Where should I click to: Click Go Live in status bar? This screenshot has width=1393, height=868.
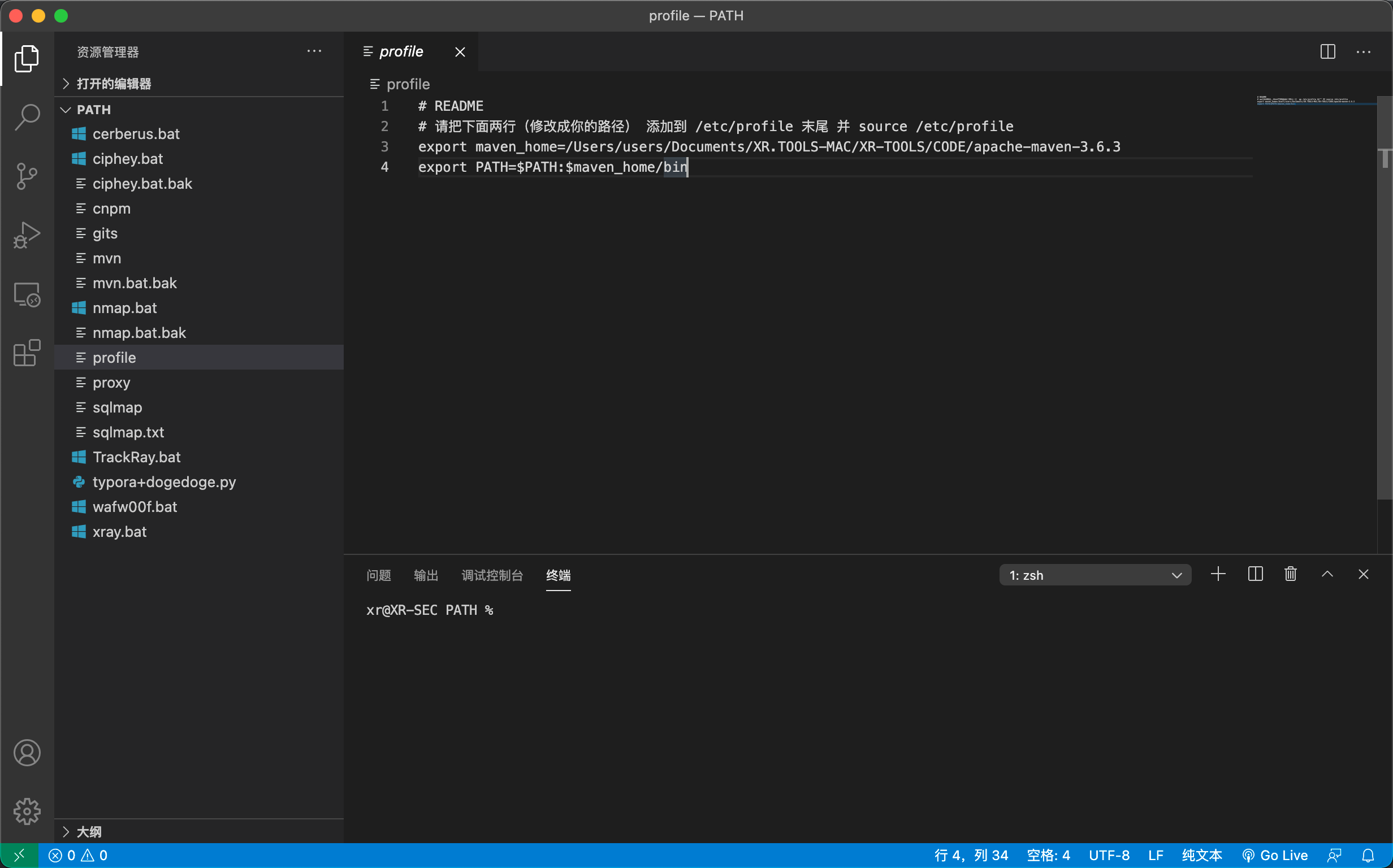point(1274,856)
